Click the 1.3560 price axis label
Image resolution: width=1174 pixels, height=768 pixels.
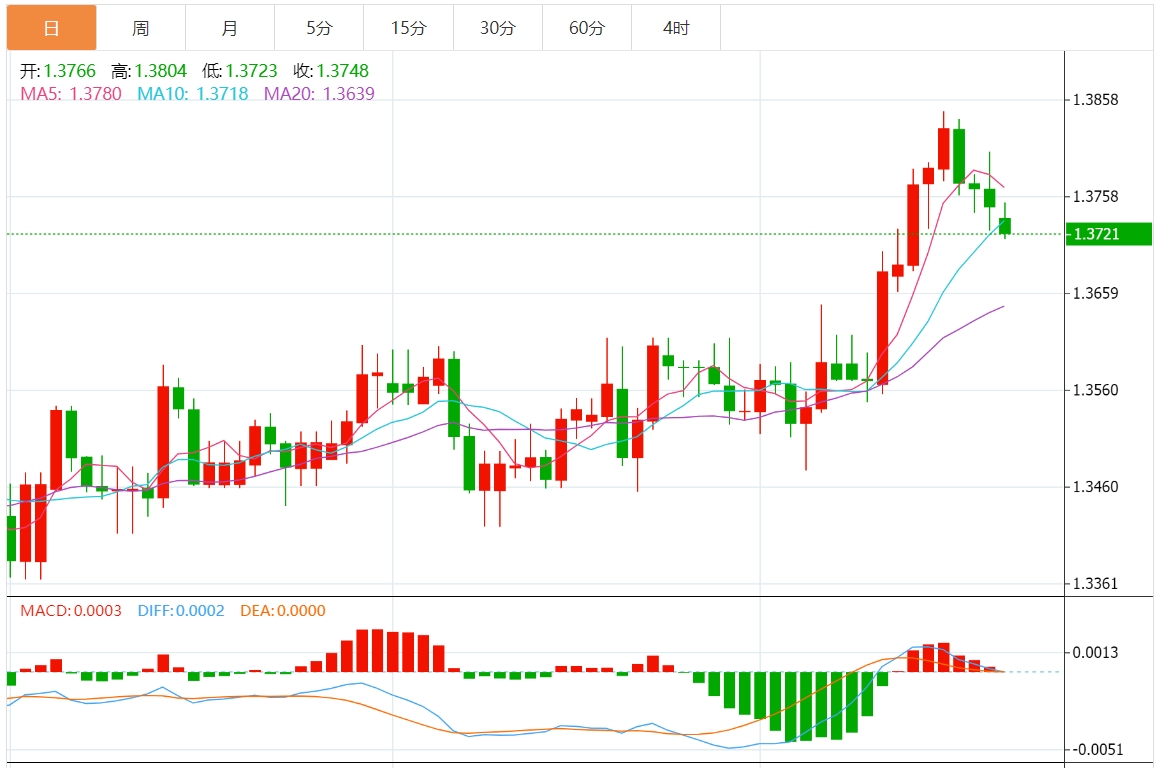1095,390
